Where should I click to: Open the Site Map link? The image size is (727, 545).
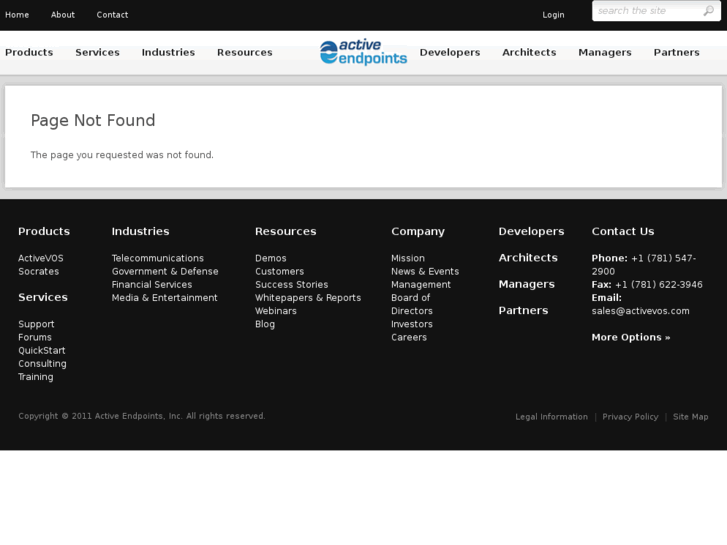(x=691, y=417)
